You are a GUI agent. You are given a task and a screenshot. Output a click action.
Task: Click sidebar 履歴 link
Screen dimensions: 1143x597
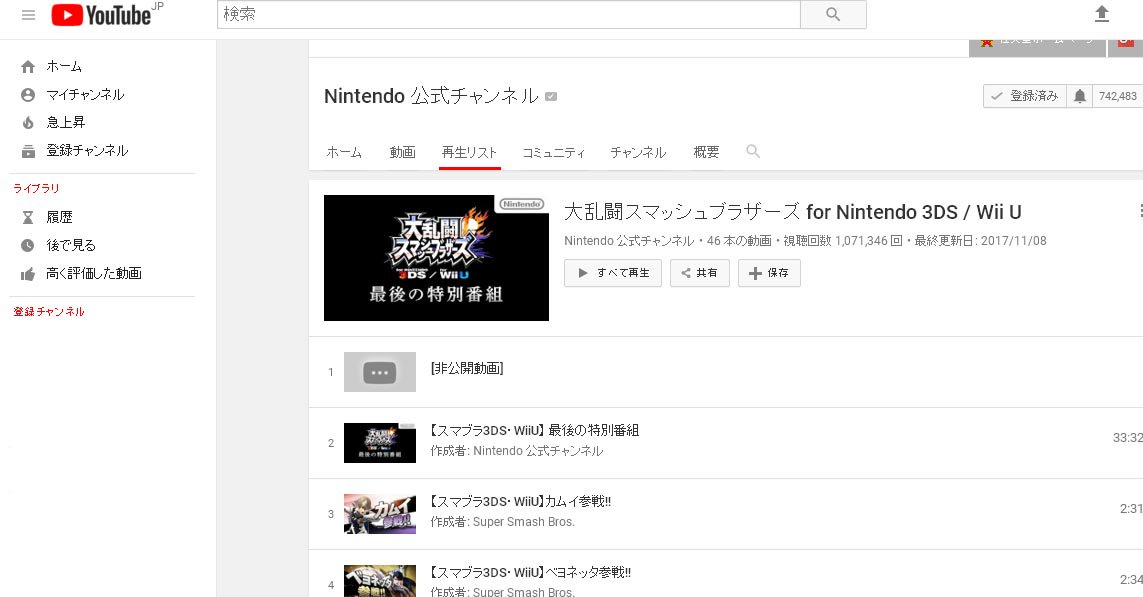(59, 217)
